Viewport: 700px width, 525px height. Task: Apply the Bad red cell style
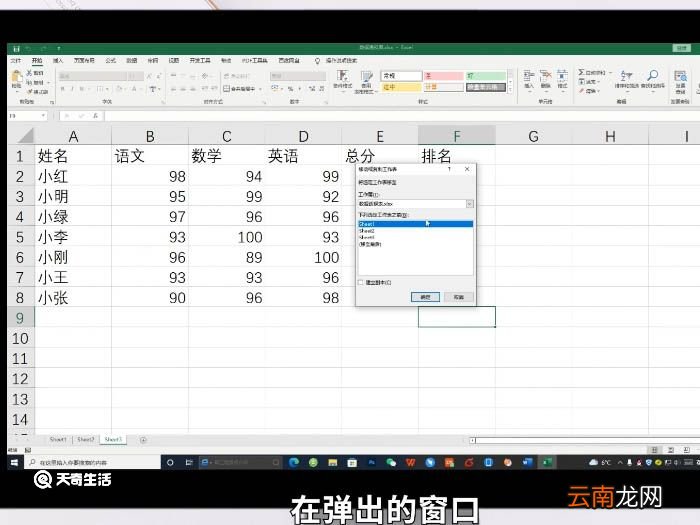pos(444,76)
